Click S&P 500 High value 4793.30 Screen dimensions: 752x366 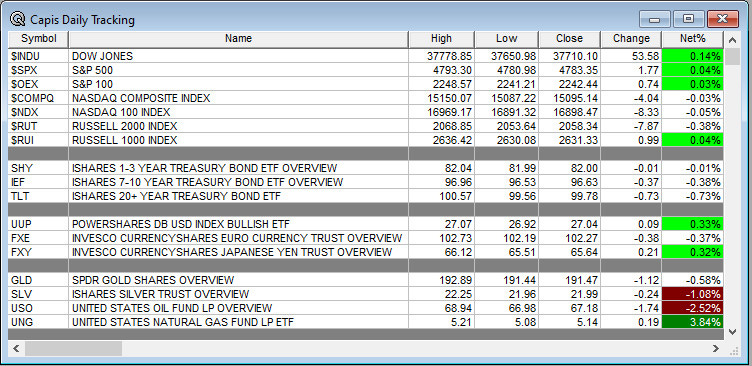tap(441, 71)
